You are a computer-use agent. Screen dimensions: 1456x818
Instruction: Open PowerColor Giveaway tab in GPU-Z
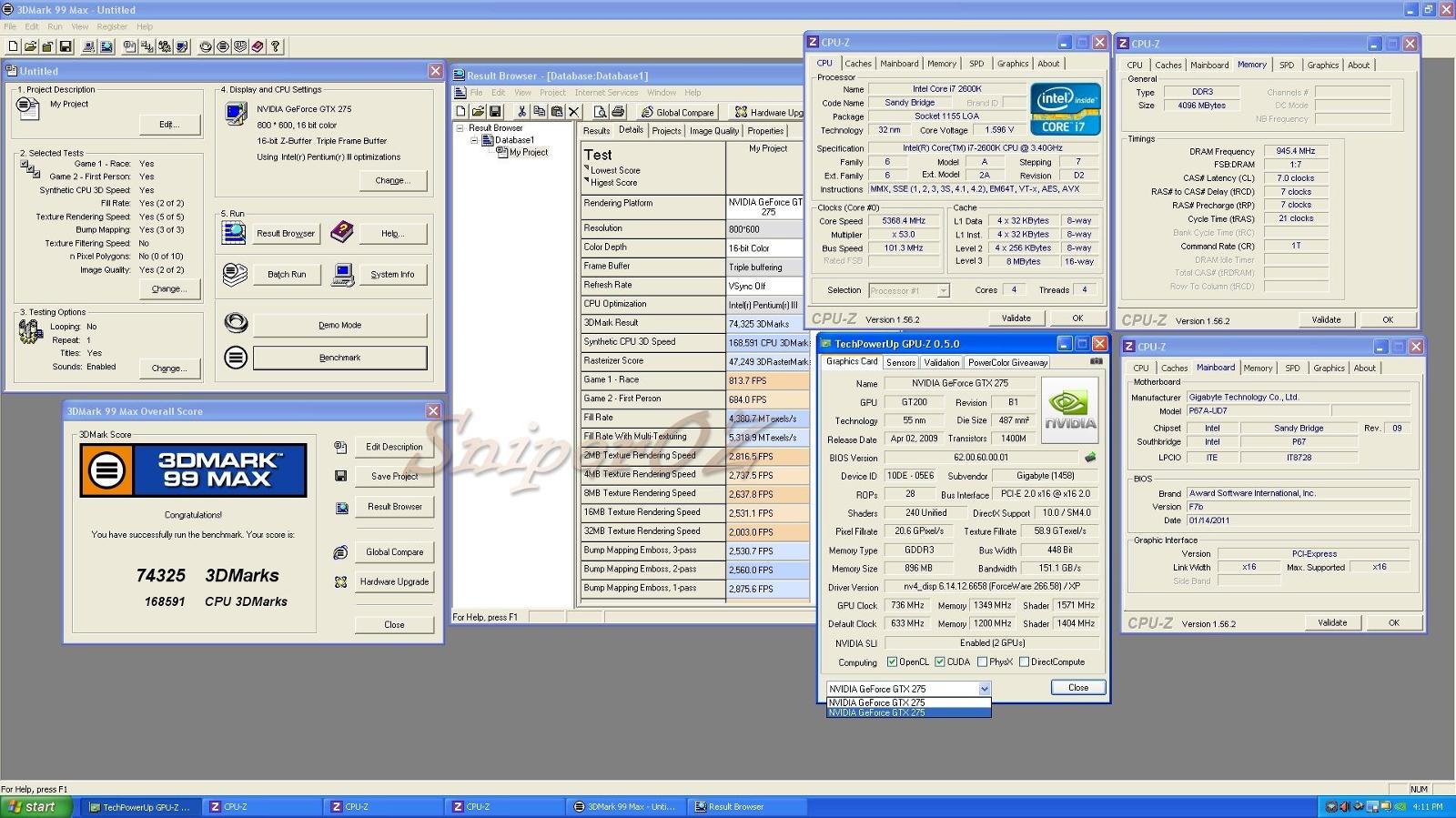coord(1007,362)
